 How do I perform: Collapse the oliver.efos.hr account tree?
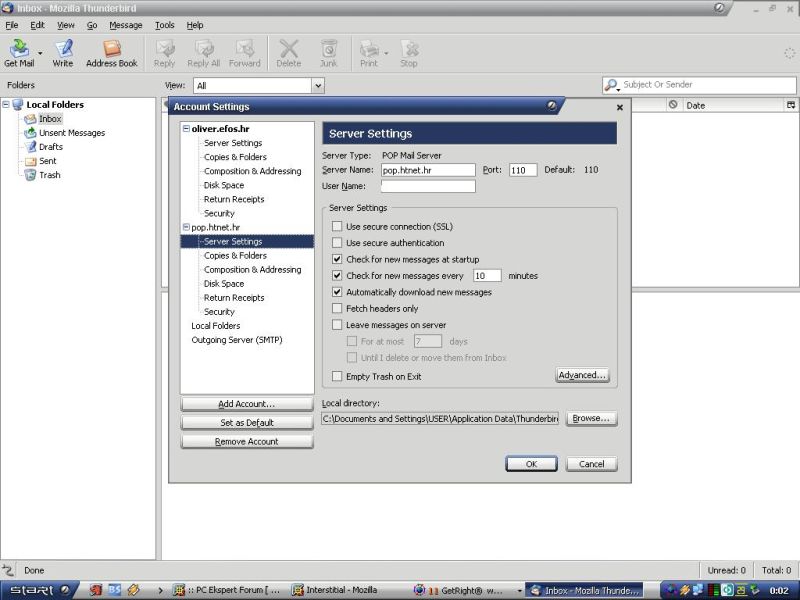point(186,129)
